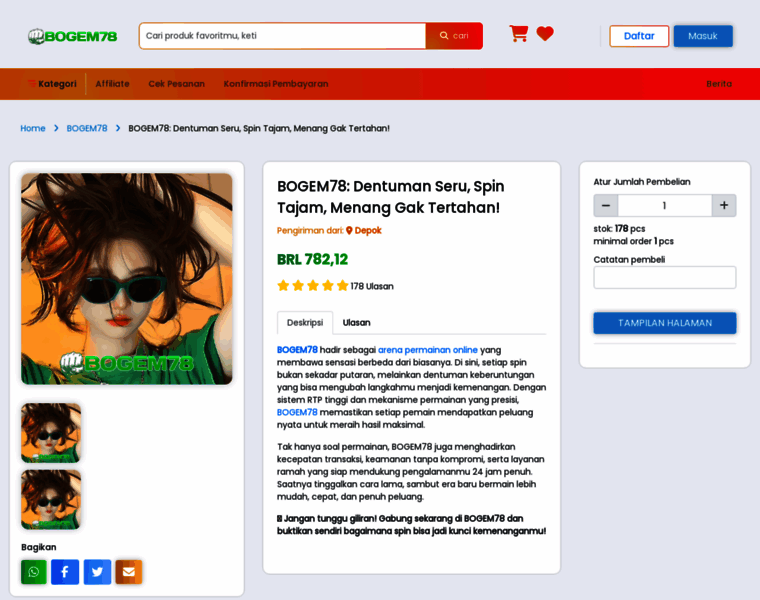Select the Deskripsi tab
This screenshot has height=600, width=760.
pos(305,323)
